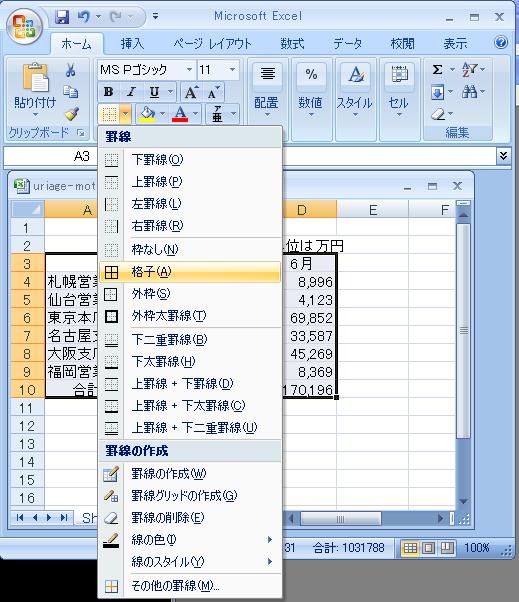The image size is (519, 602).
Task: Open the font size 11 dropdown
Action: (232, 69)
